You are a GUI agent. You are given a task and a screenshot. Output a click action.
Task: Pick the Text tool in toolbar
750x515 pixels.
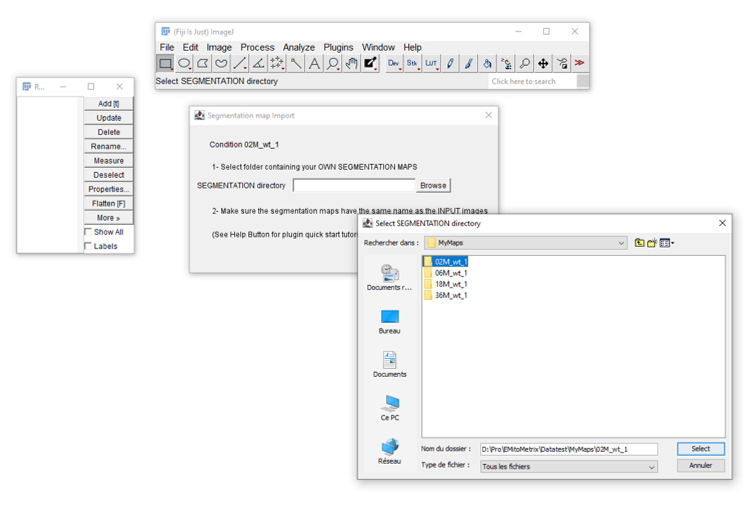click(x=314, y=63)
